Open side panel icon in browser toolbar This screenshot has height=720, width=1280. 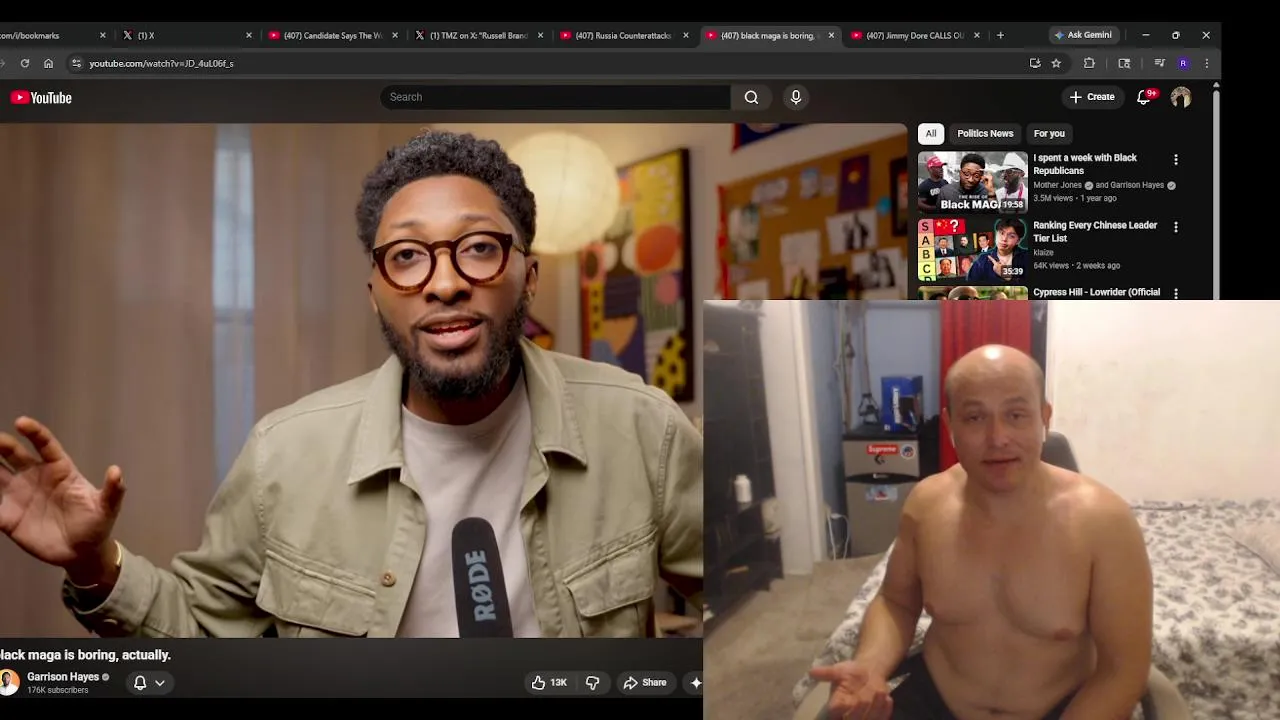click(1124, 63)
